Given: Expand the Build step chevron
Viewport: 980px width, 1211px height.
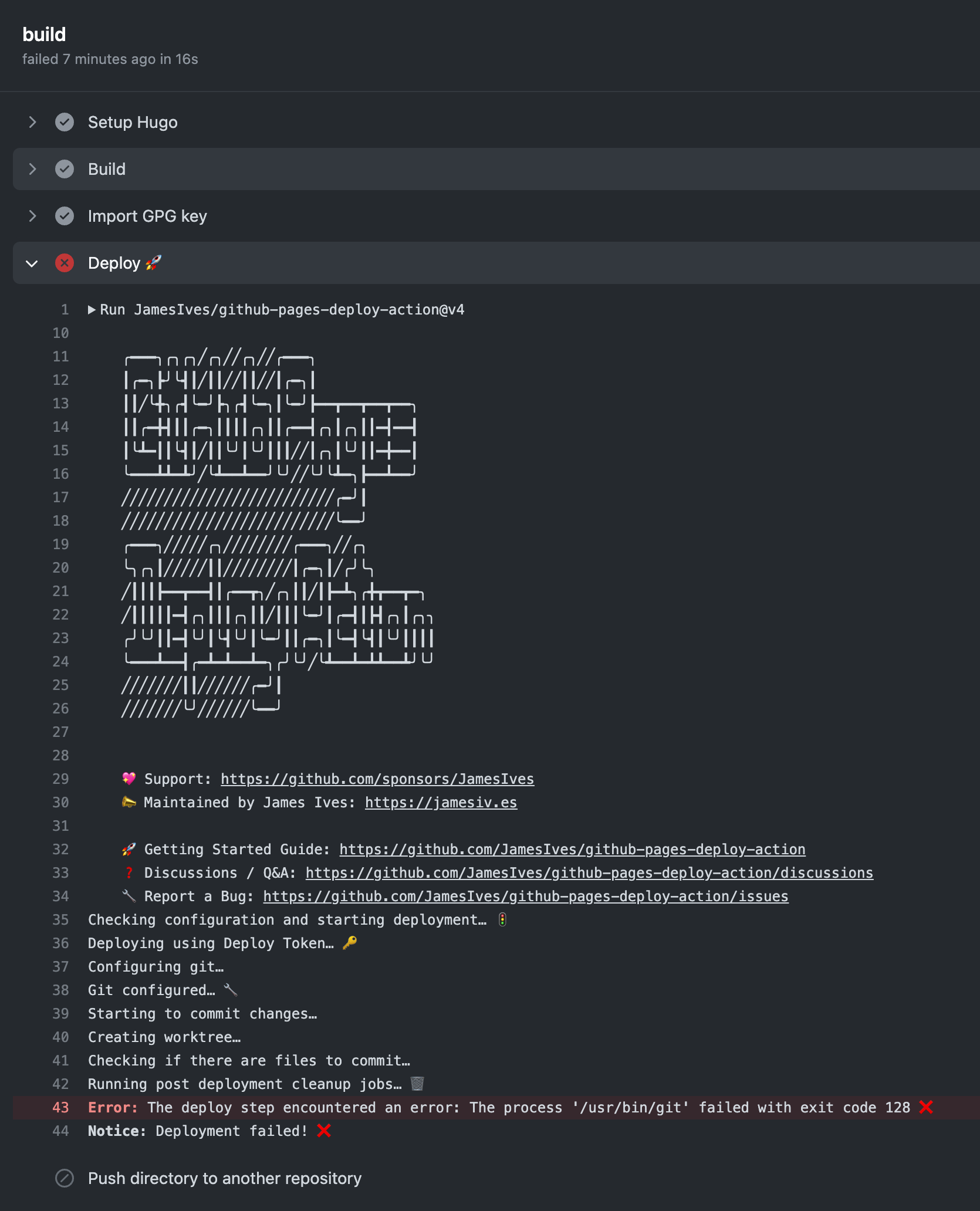Looking at the screenshot, I should pos(33,169).
